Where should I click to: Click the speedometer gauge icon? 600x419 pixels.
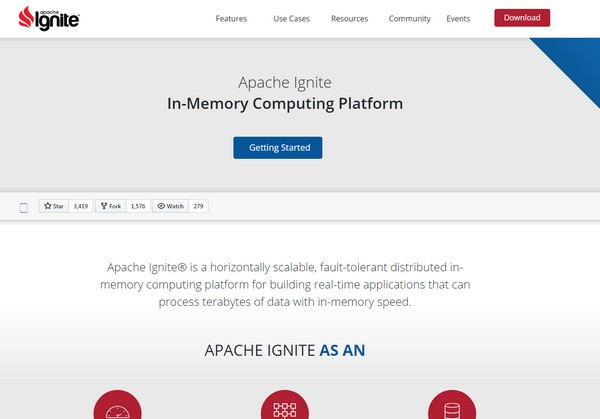tap(118, 408)
